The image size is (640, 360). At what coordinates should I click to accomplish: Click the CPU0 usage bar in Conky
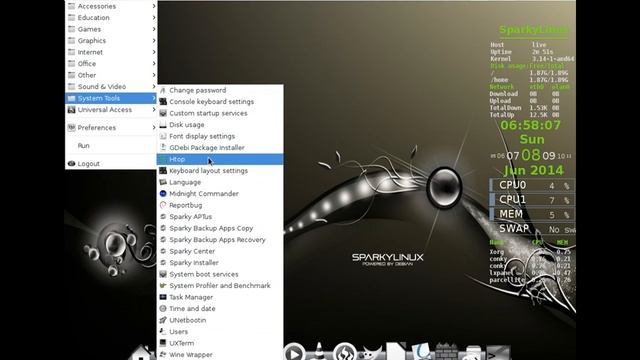pos(532,185)
